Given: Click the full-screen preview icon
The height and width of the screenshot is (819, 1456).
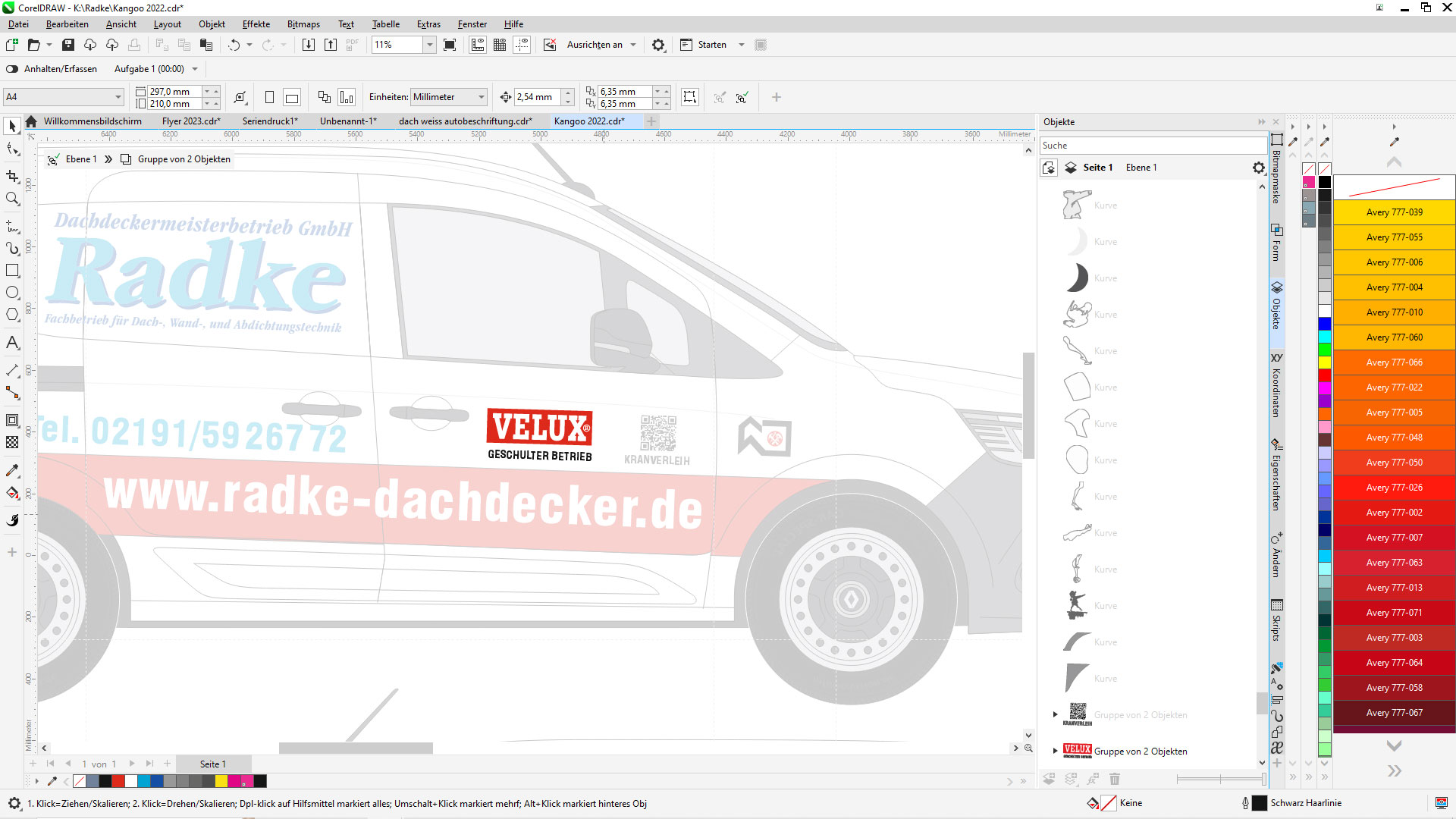Looking at the screenshot, I should pyautogui.click(x=450, y=45).
